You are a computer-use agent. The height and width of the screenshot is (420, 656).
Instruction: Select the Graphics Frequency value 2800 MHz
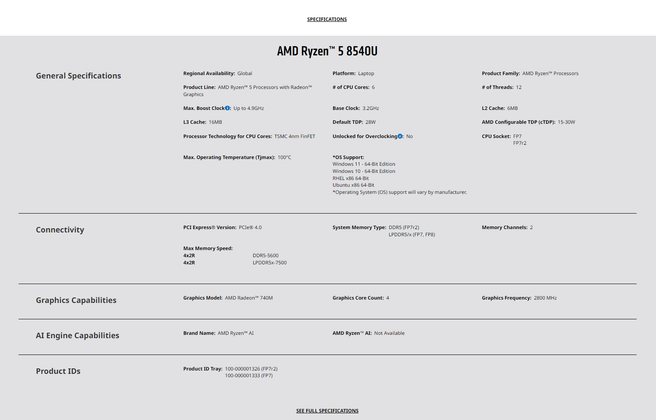(x=545, y=298)
